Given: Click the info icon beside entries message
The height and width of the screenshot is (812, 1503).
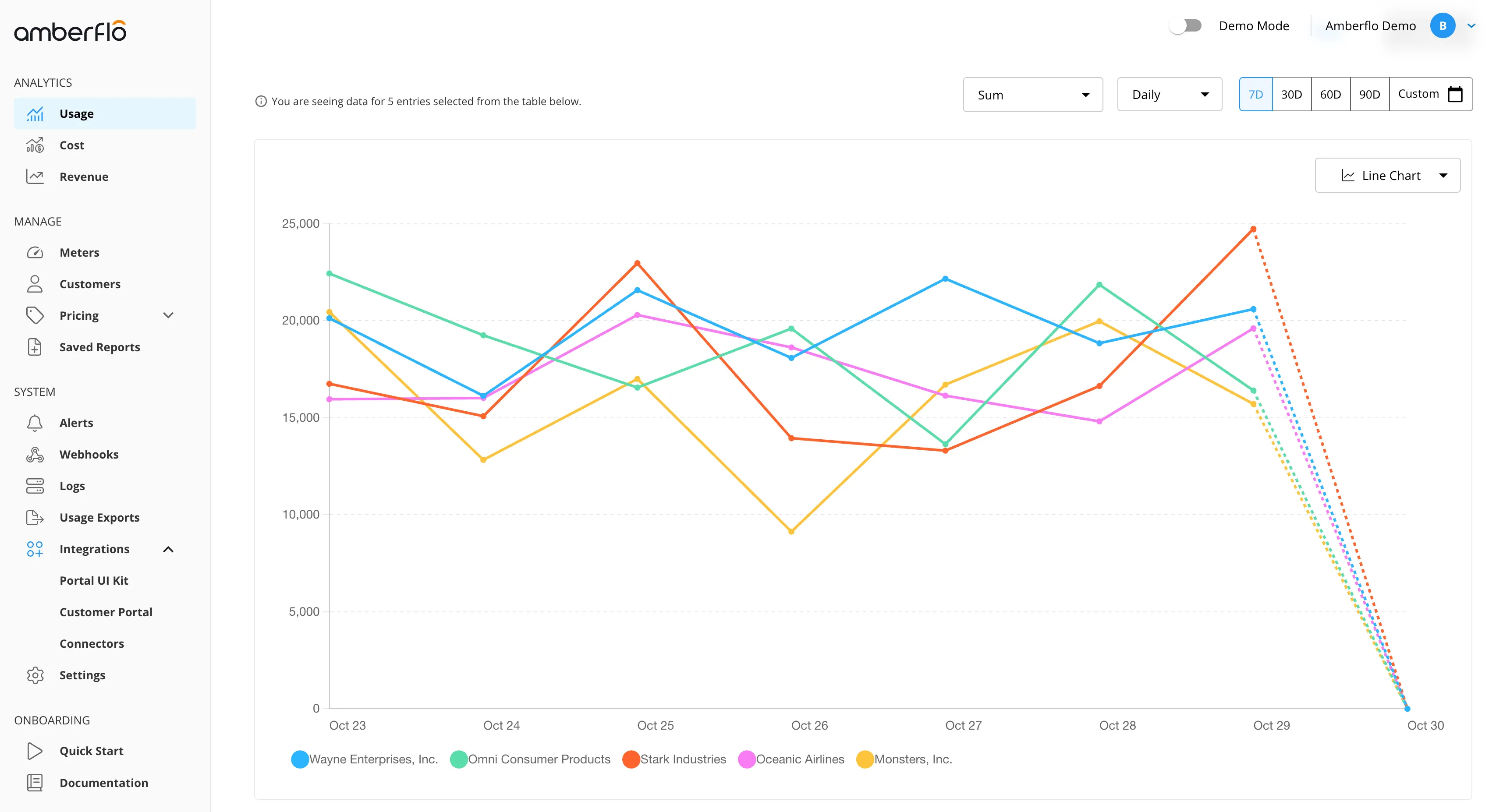Looking at the screenshot, I should (x=261, y=102).
